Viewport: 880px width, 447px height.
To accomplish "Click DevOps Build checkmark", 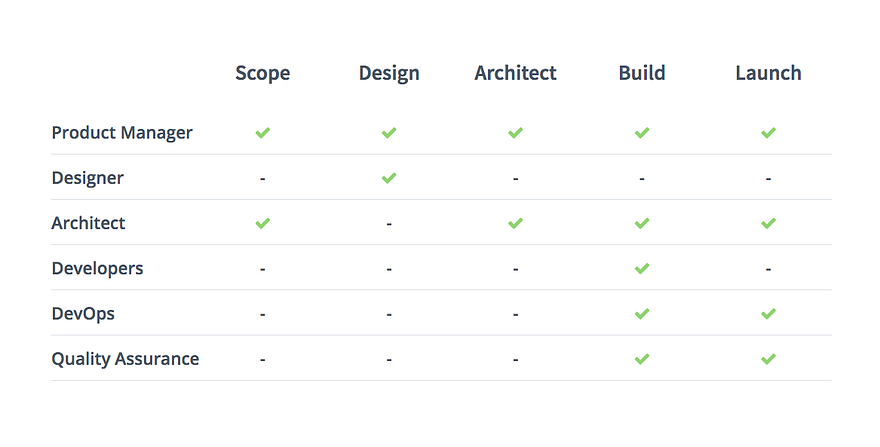I will tap(642, 314).
